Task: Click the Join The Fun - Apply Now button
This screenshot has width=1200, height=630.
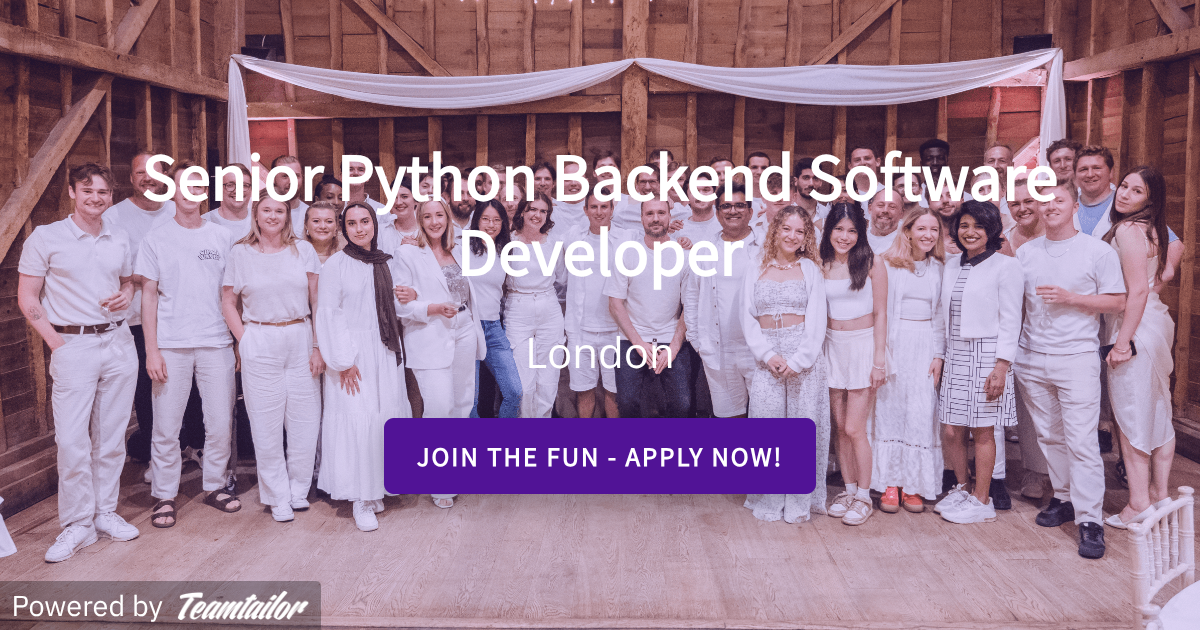Action: (599, 456)
